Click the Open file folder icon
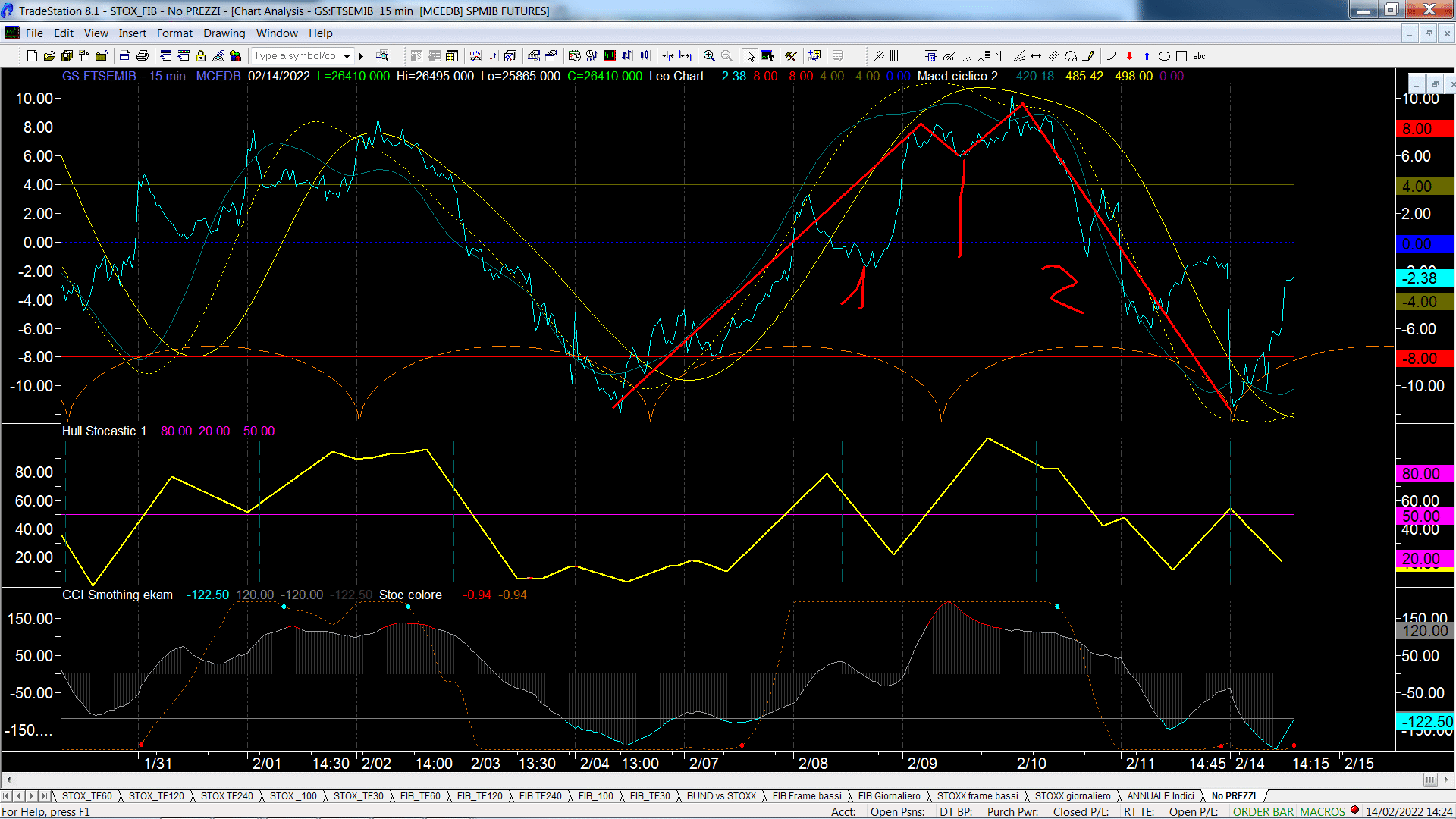1456x819 pixels. [49, 56]
